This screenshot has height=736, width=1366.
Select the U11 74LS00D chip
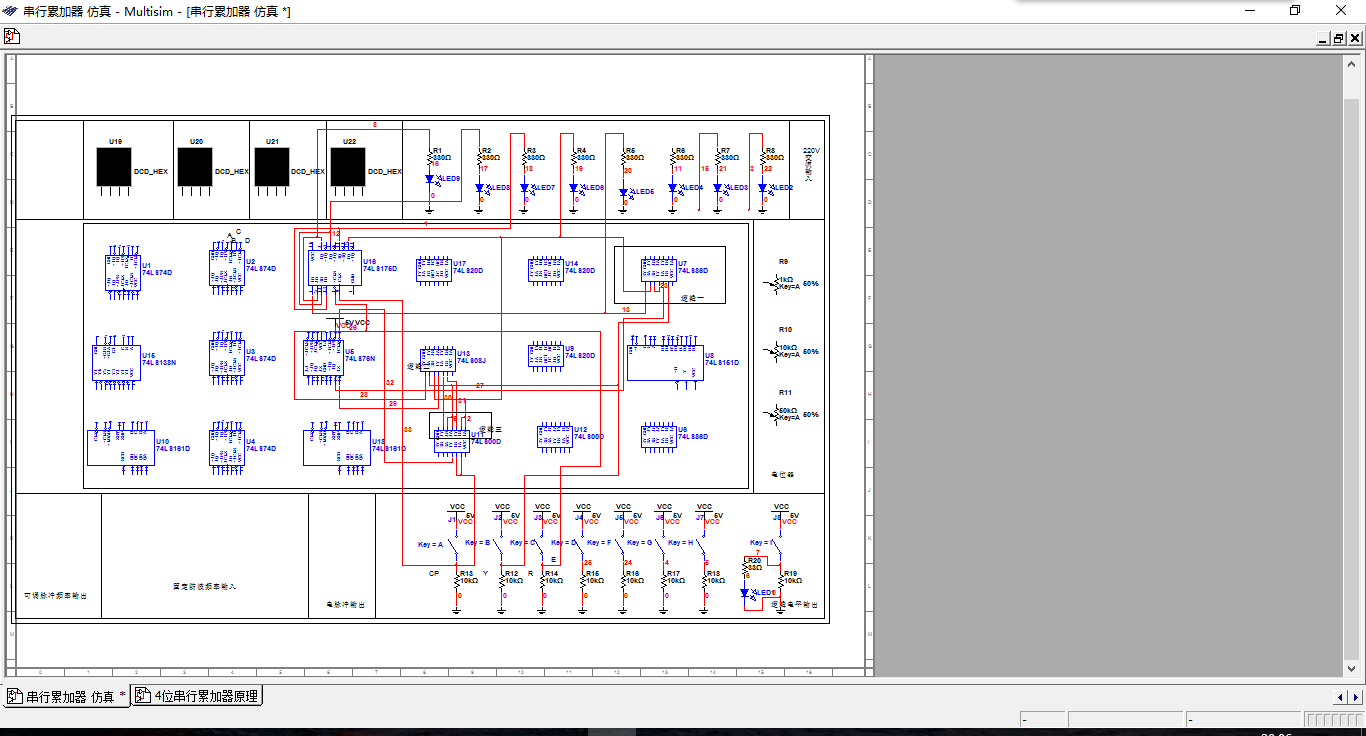click(x=452, y=441)
